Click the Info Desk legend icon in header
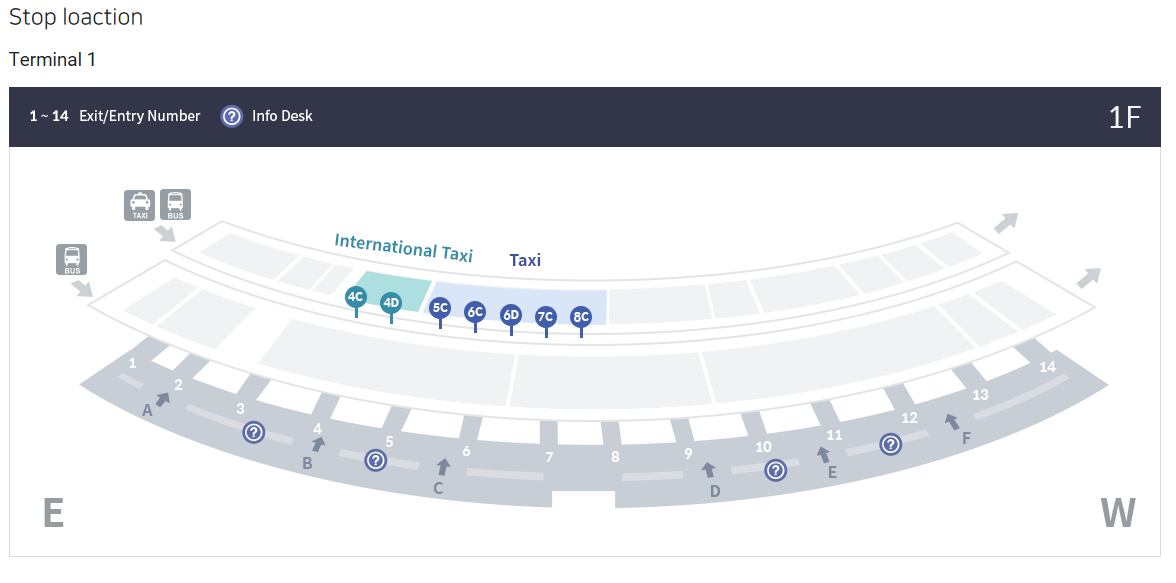1176x583 pixels. coord(232,116)
